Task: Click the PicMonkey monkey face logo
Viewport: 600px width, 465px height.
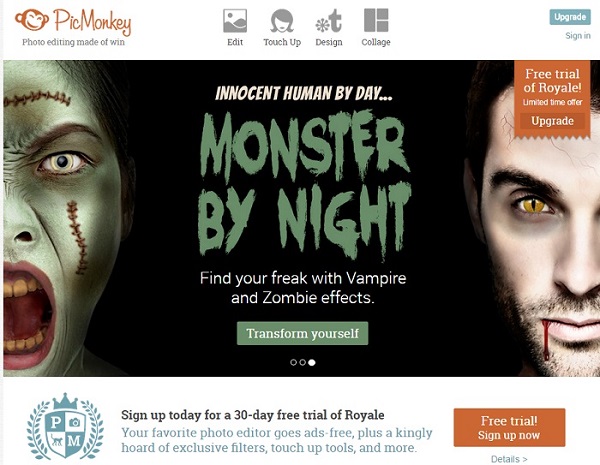Action: (32, 20)
